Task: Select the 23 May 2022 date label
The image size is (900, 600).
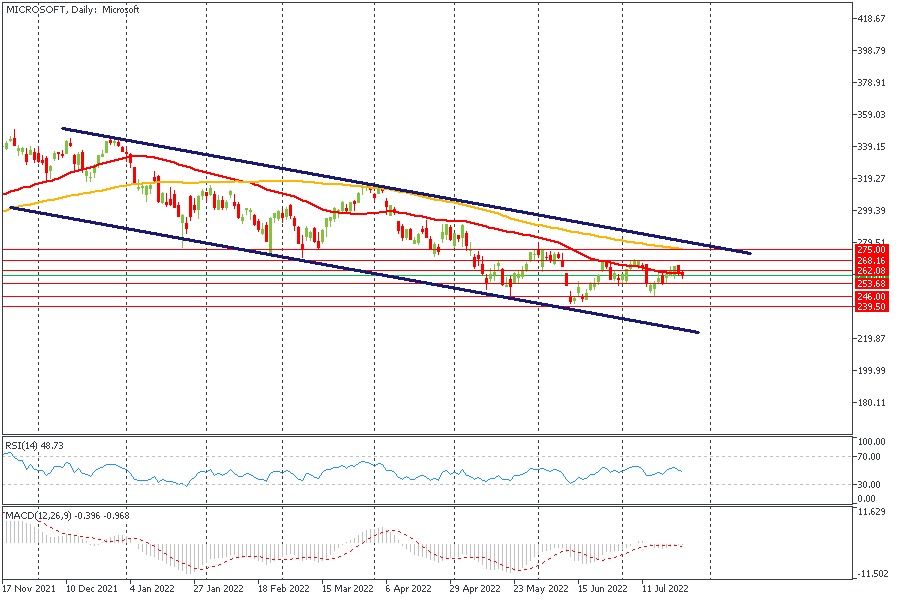Action: point(538,591)
